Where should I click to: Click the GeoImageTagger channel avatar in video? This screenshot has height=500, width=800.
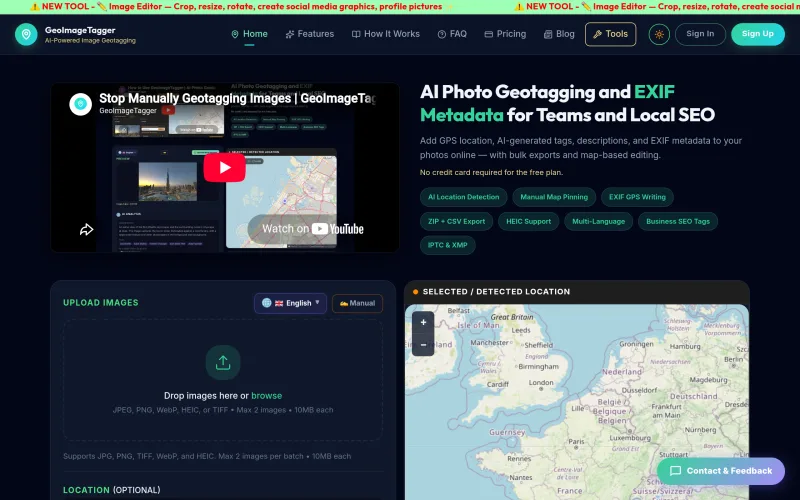[x=81, y=104]
